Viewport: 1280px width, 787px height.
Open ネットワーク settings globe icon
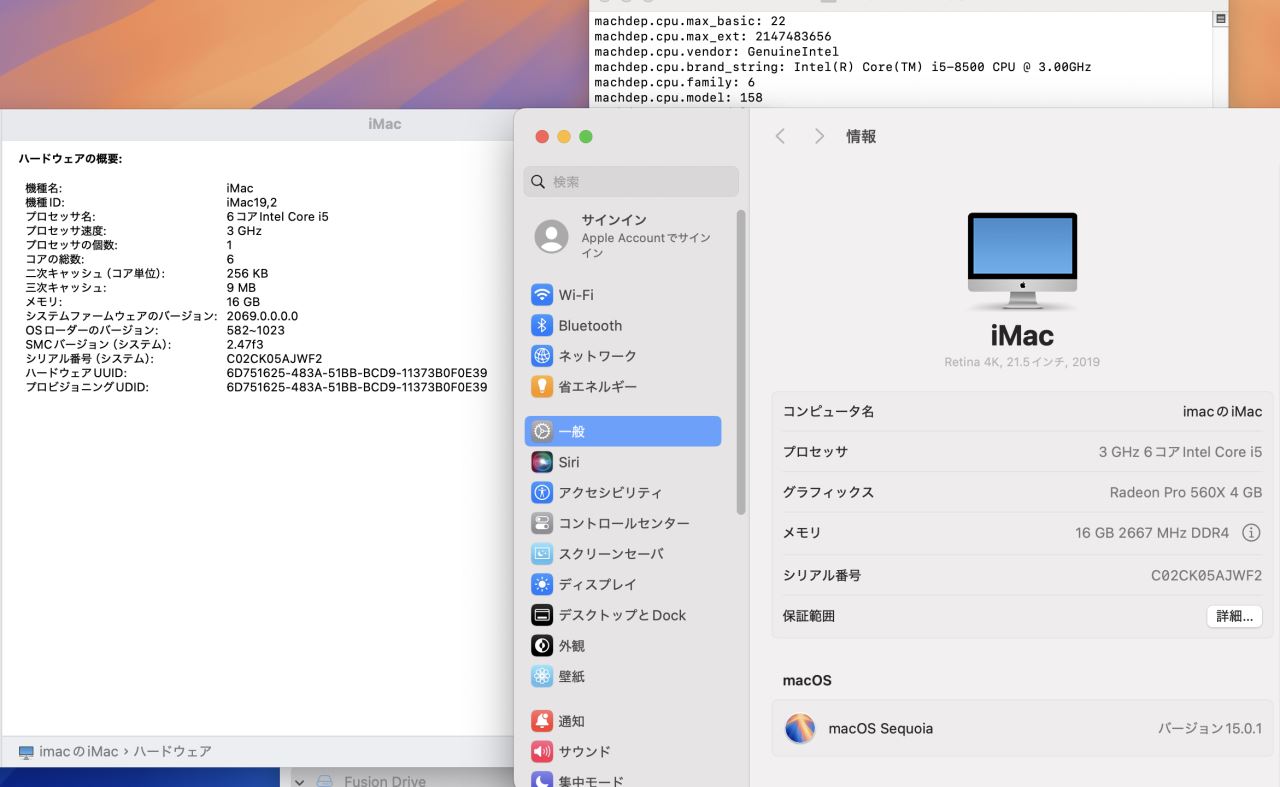point(542,356)
